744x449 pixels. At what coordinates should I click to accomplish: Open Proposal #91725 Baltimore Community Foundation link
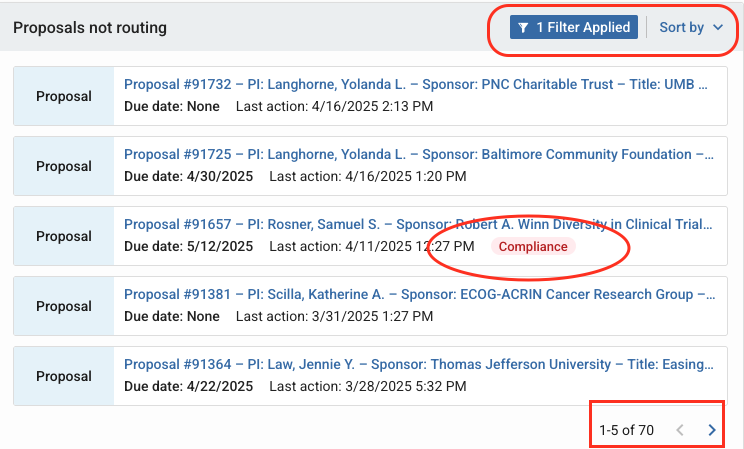coord(418,155)
